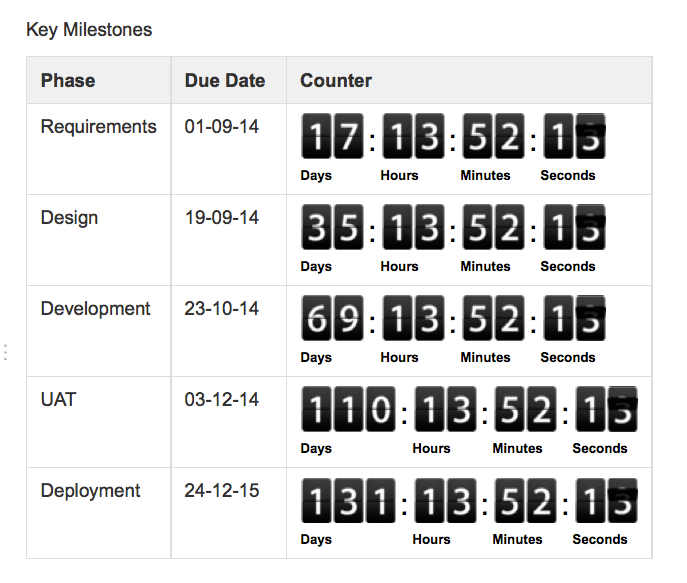Click the 19-09-14 due date
The width and height of the screenshot is (687, 583).
[x=222, y=218]
